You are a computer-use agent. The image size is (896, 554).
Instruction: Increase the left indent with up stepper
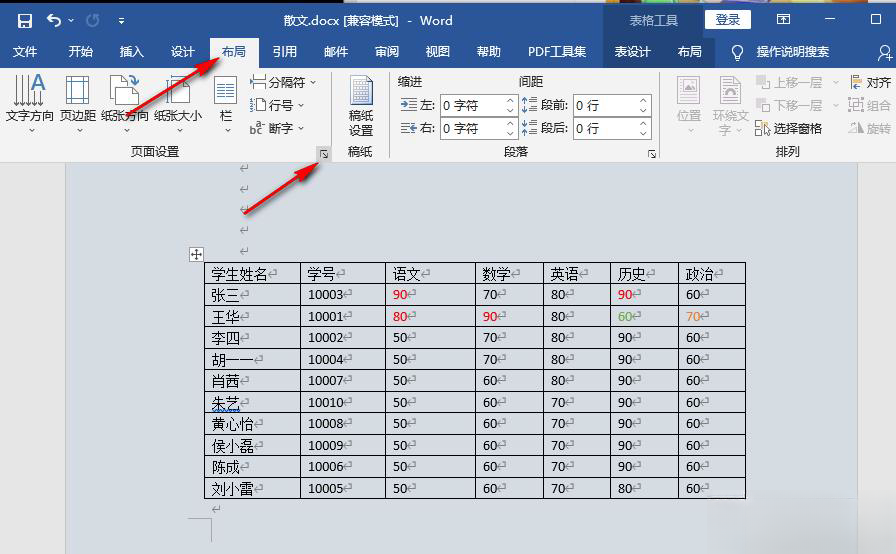pyautogui.click(x=510, y=100)
